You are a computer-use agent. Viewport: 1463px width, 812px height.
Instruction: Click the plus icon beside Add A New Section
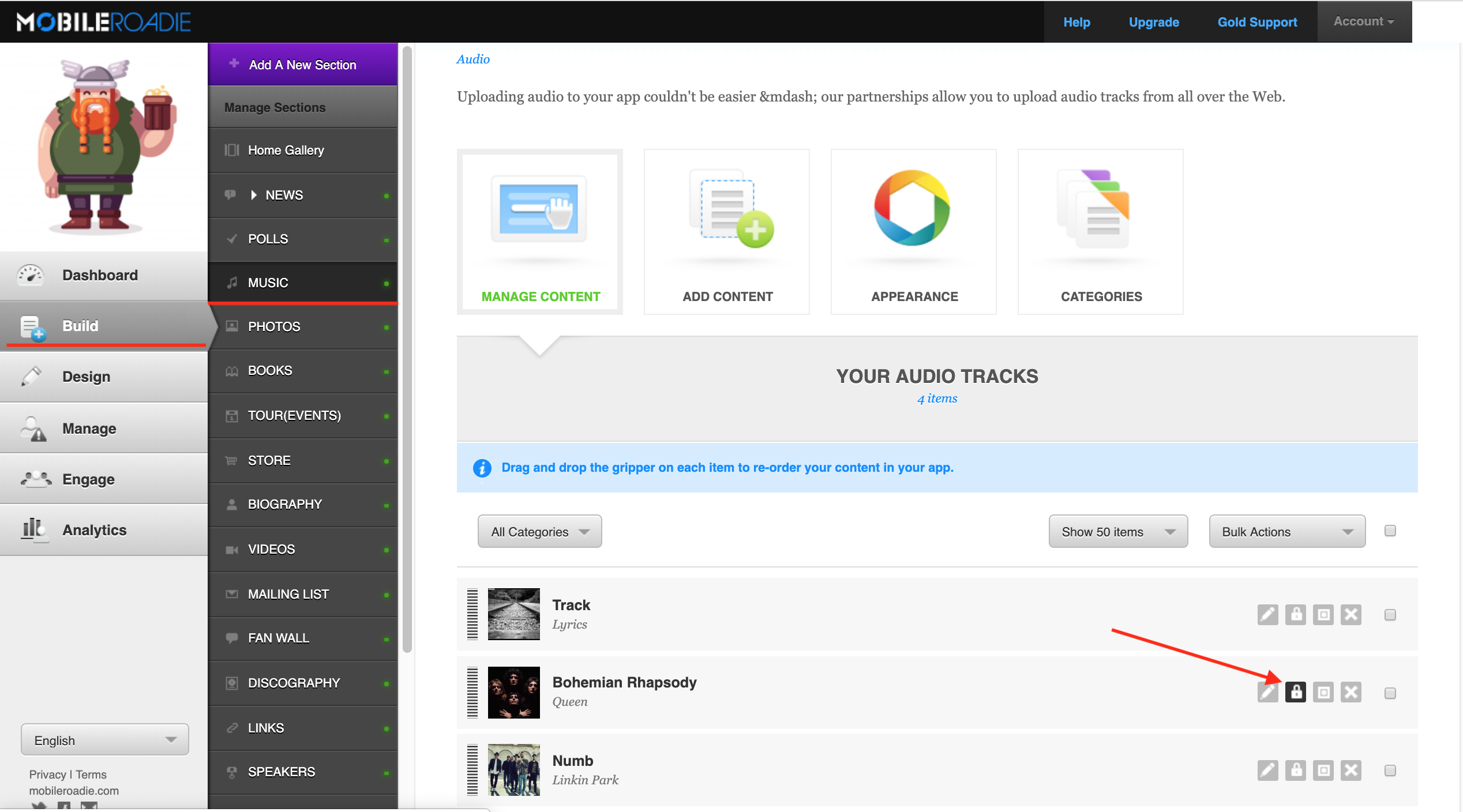234,63
